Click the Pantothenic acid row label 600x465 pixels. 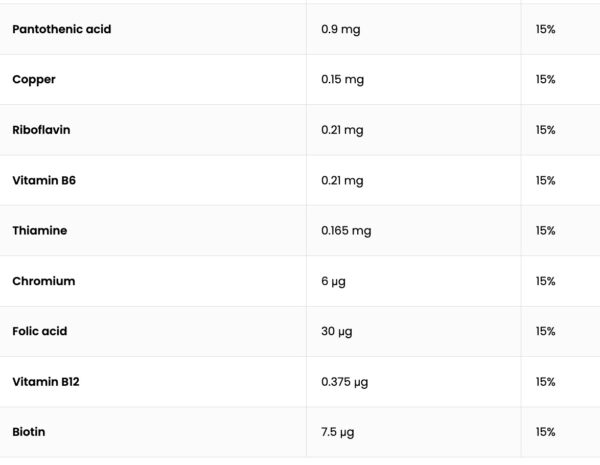click(x=61, y=29)
